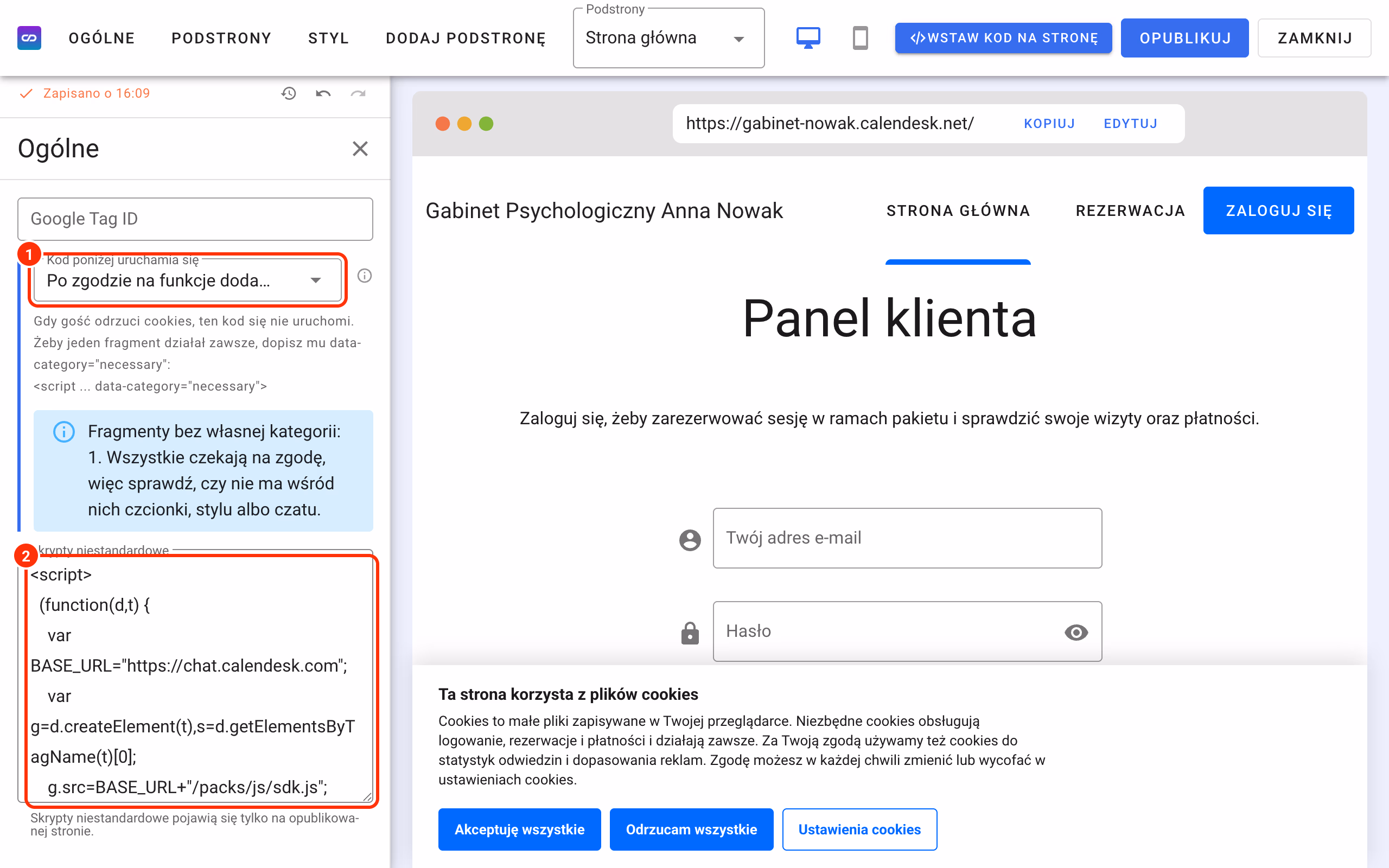The width and height of the screenshot is (1389, 868).
Task: Click the user icon beside the email field
Action: (690, 540)
